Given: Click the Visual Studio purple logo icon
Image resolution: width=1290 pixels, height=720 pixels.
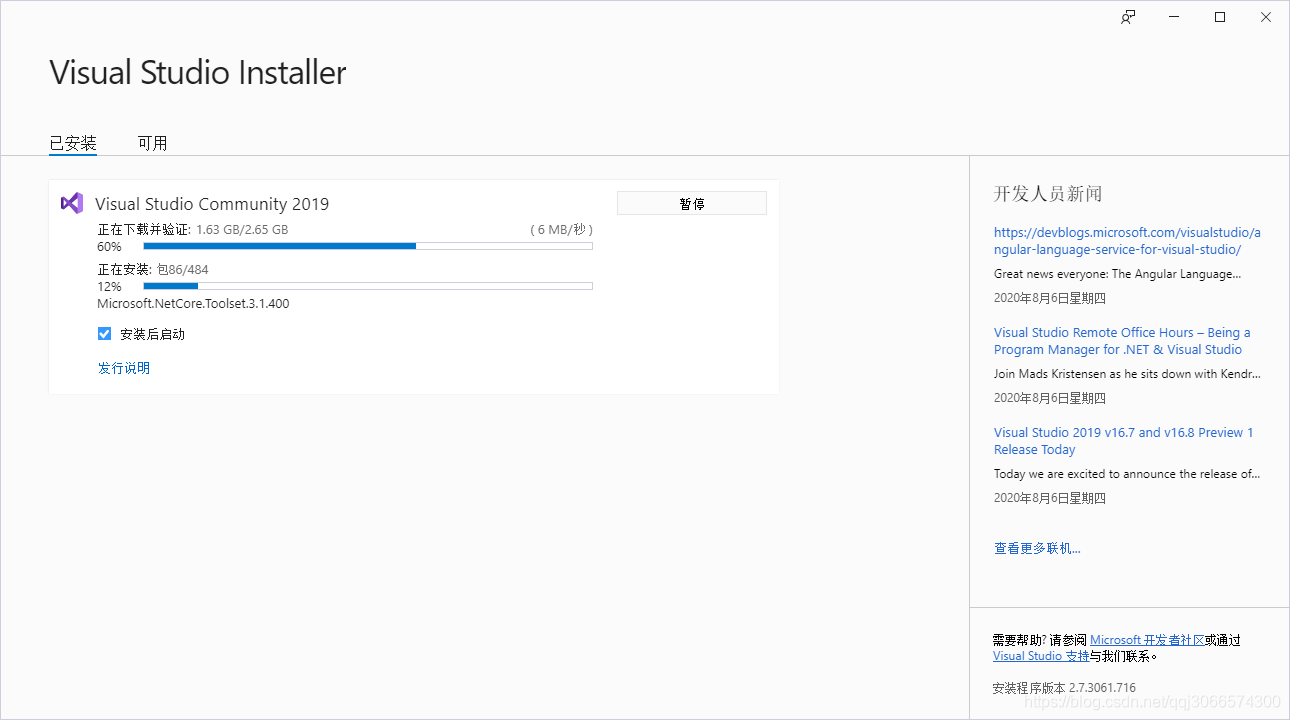Looking at the screenshot, I should pyautogui.click(x=71, y=203).
